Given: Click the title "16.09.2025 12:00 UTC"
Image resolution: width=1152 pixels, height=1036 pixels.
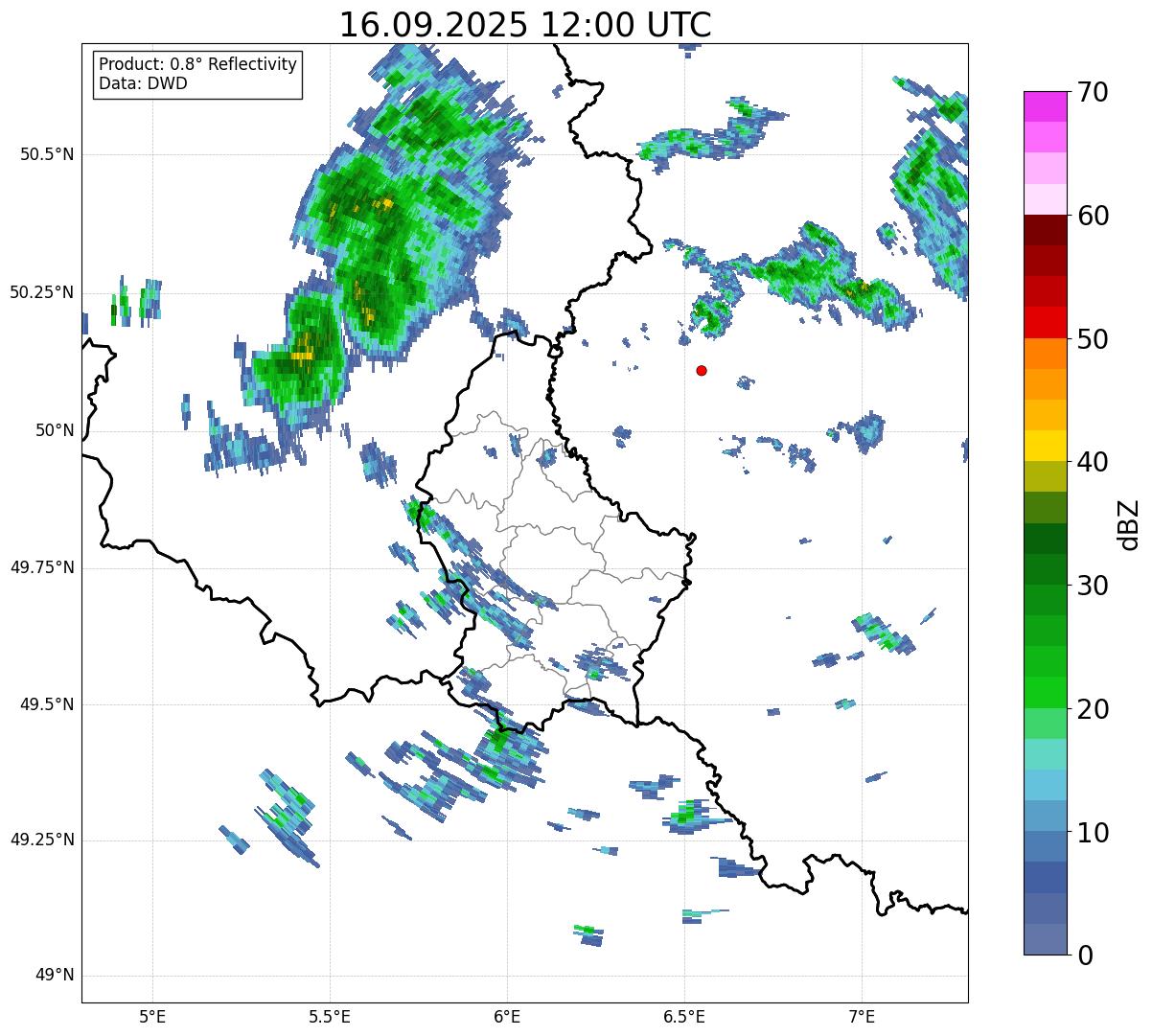Looking at the screenshot, I should coord(525,25).
